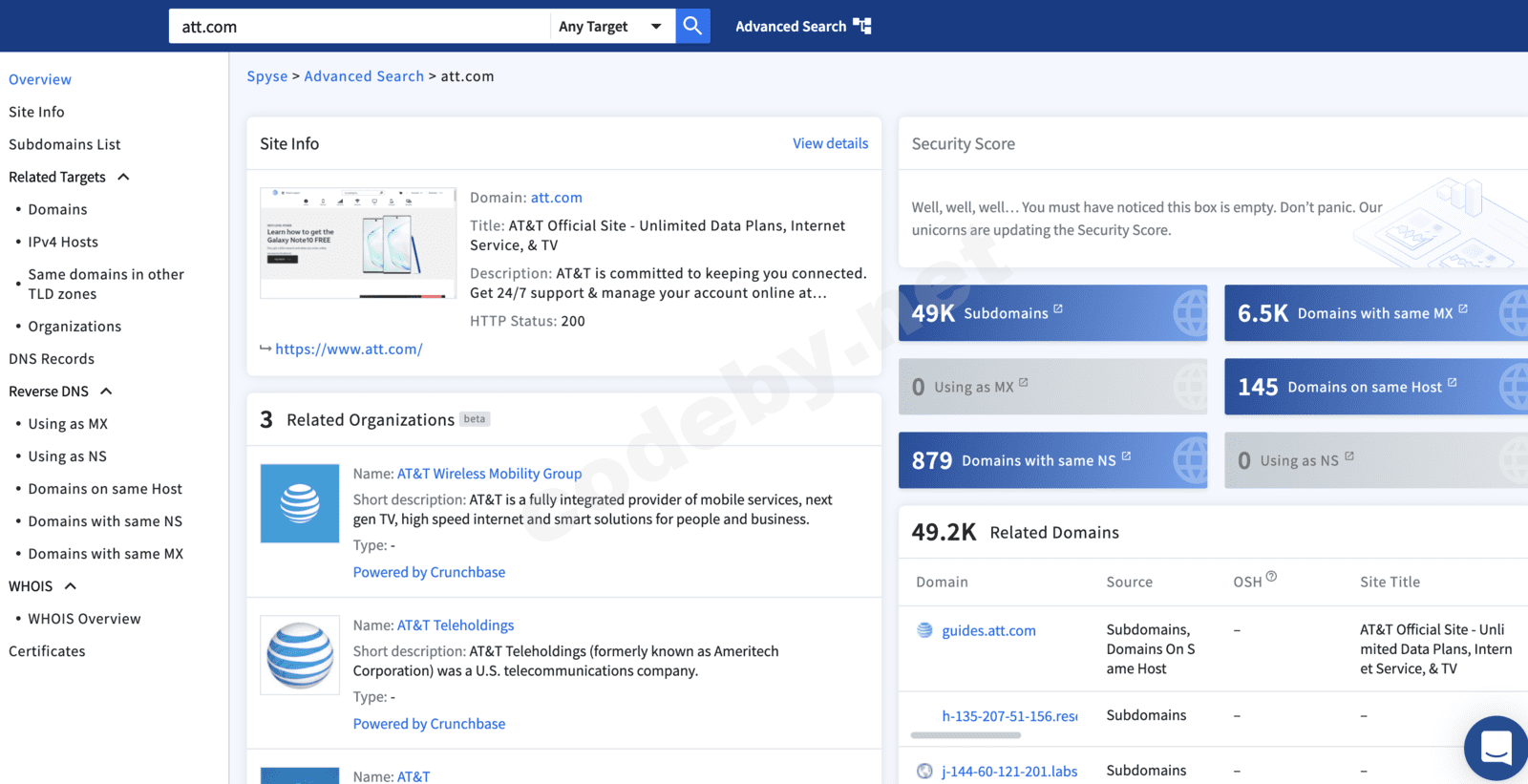
Task: Select Site Info in the sidebar
Action: tap(36, 112)
